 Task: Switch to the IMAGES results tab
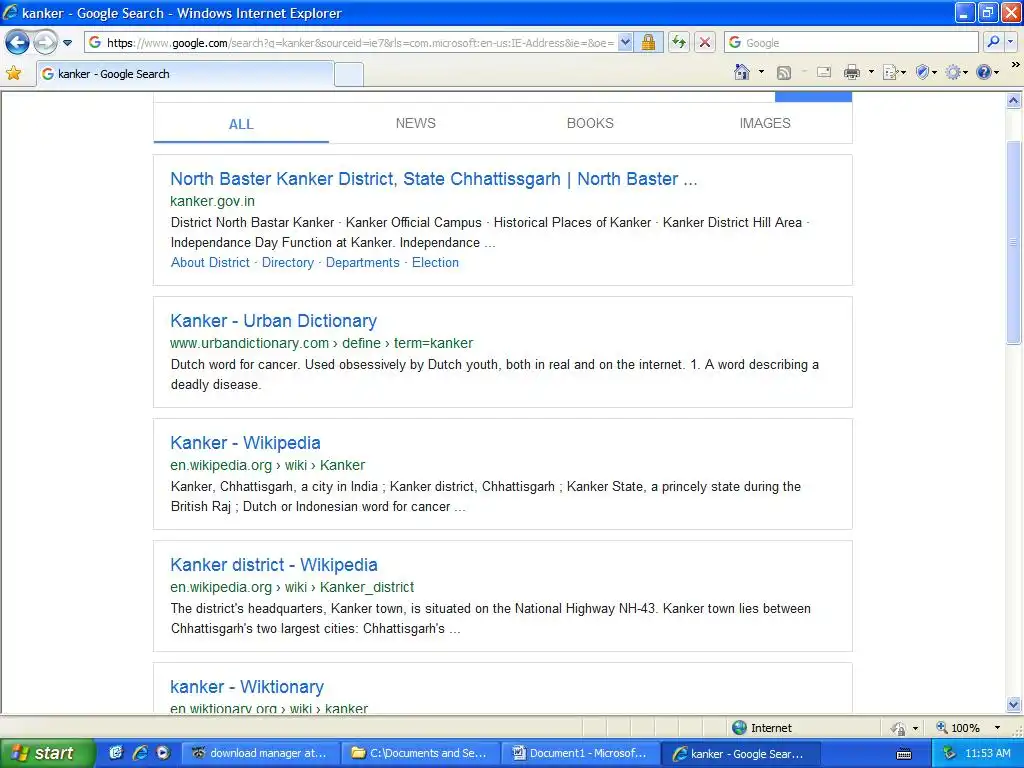coord(765,123)
